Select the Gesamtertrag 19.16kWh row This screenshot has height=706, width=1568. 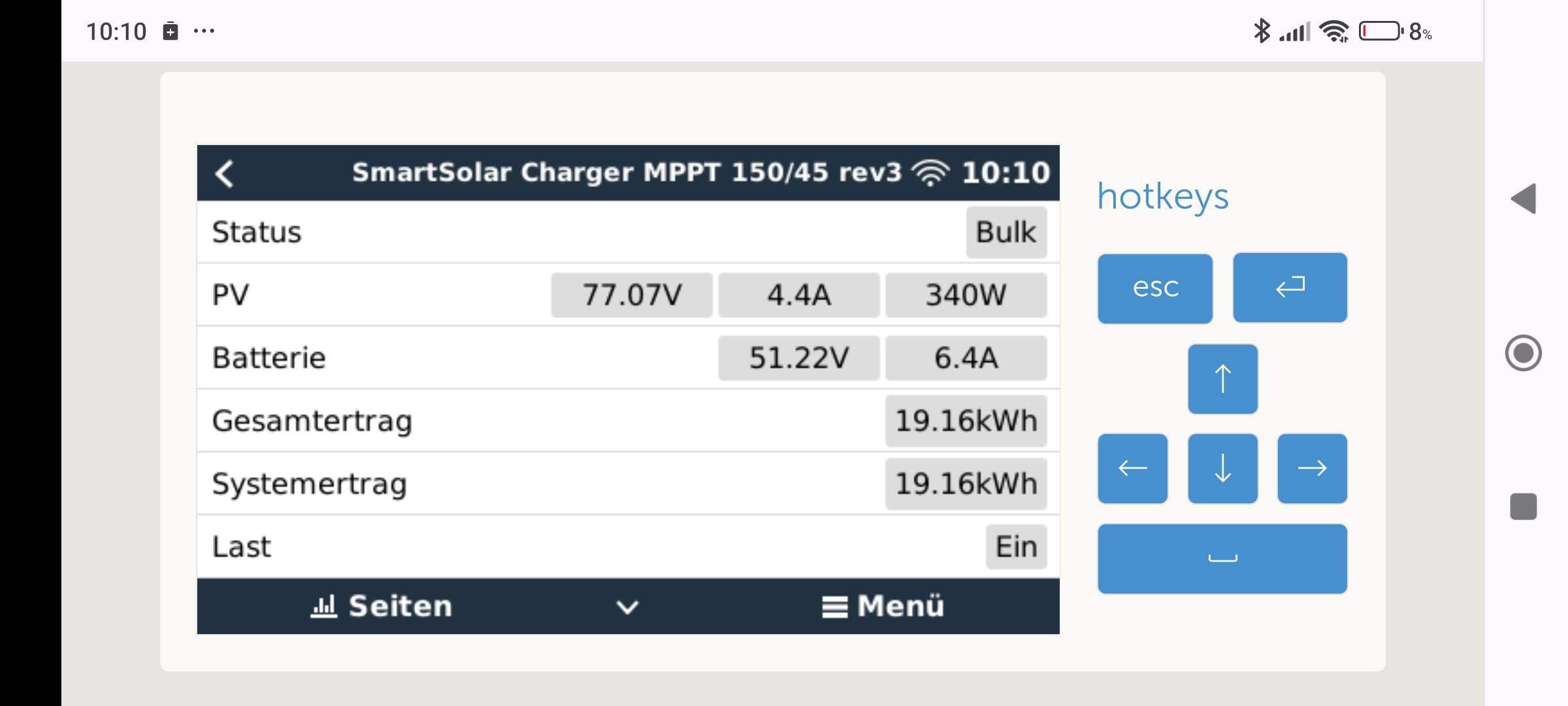(x=628, y=421)
